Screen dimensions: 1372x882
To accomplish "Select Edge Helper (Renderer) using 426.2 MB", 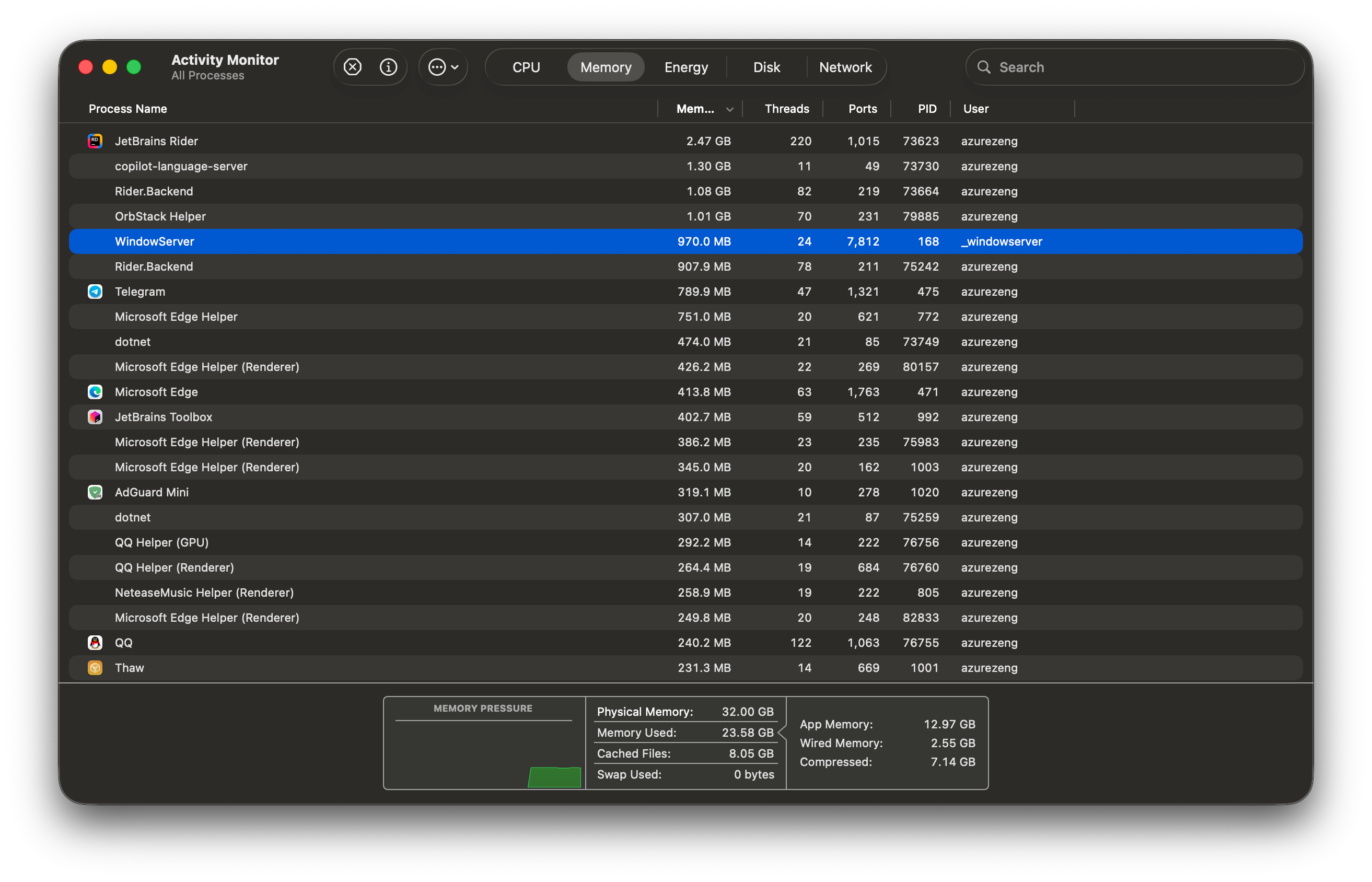I will tap(686, 367).
